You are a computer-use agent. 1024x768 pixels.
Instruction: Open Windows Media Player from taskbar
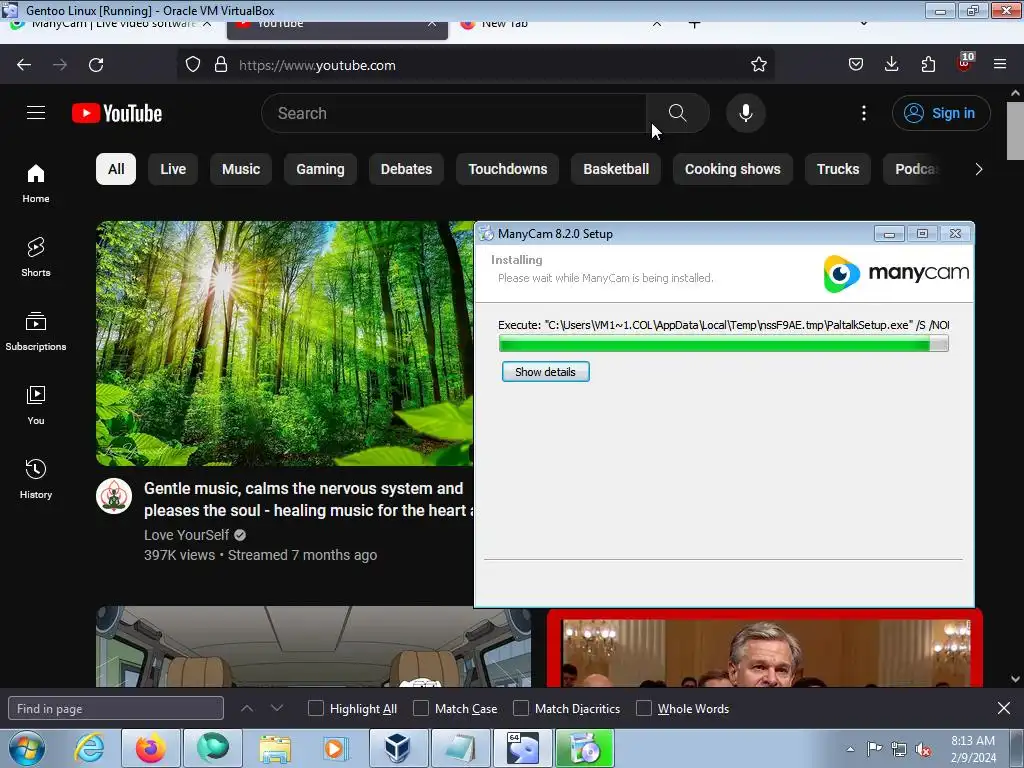tap(336, 748)
